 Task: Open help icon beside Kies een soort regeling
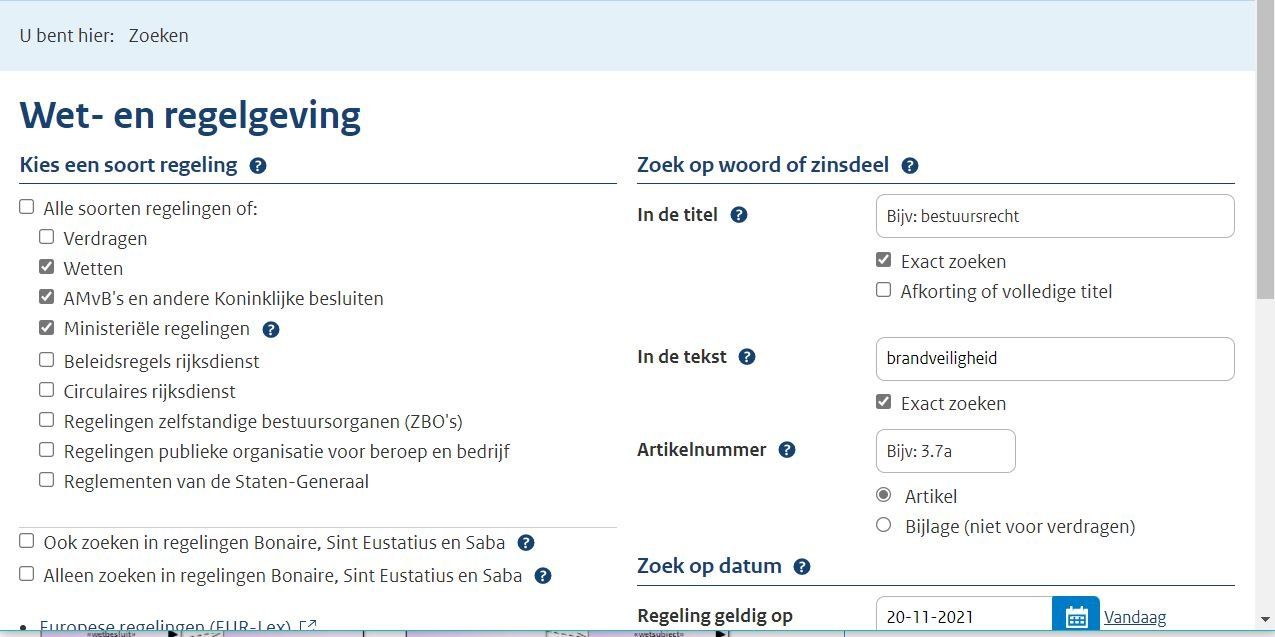pos(258,166)
